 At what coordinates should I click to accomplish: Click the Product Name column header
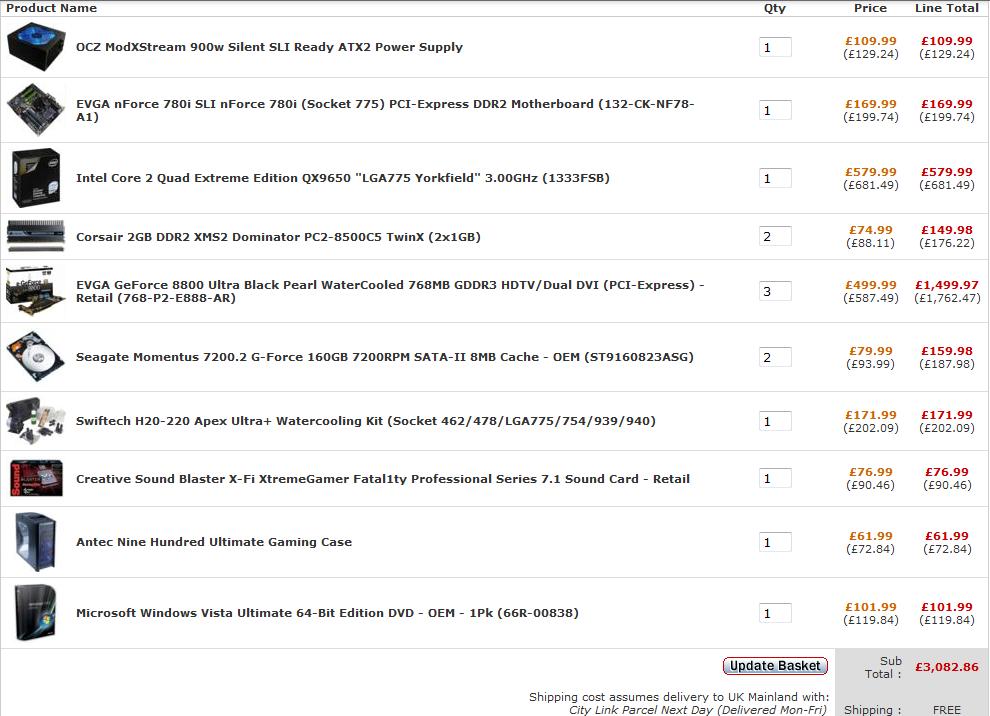click(x=52, y=8)
